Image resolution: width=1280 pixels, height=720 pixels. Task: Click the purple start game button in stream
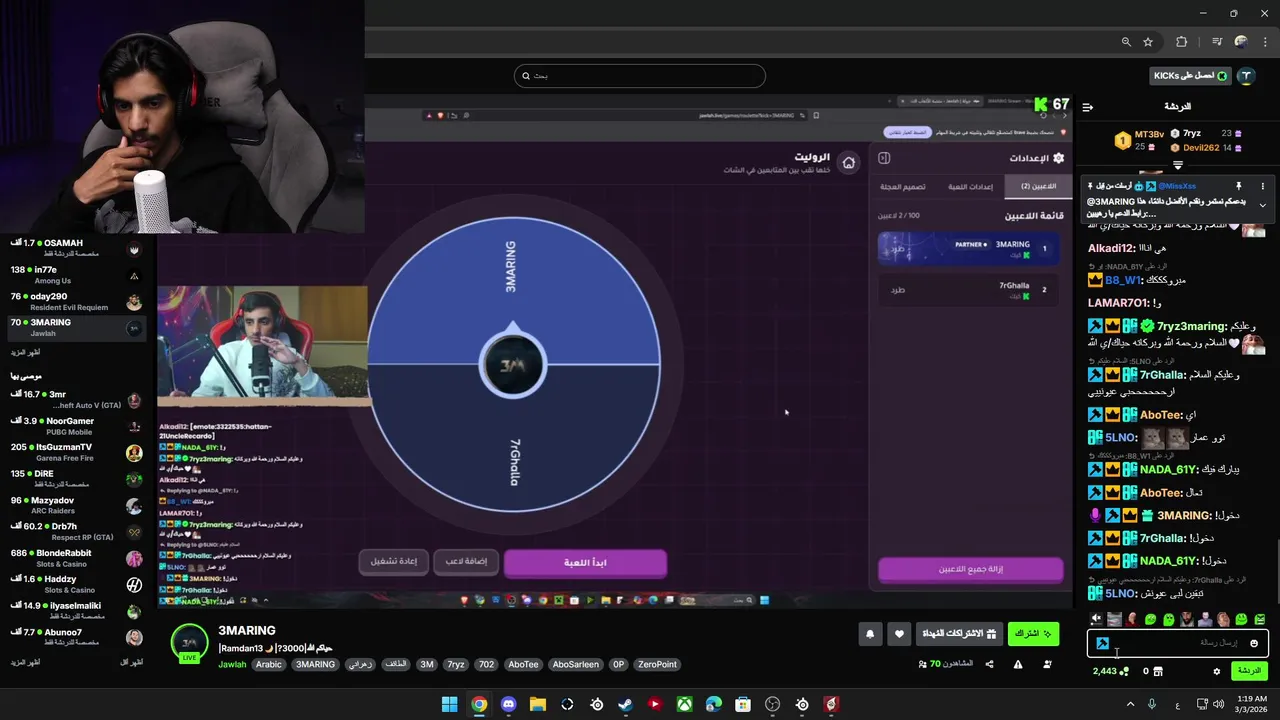coord(585,563)
